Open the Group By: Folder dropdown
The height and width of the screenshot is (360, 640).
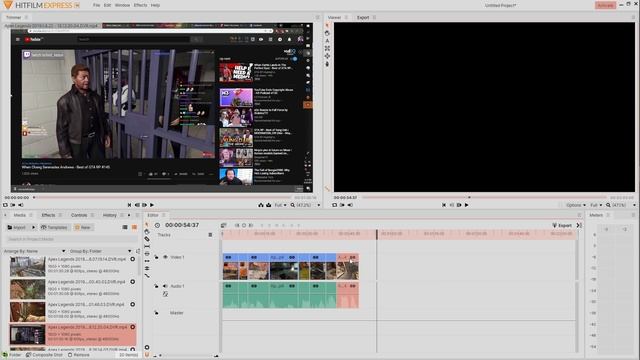point(100,251)
